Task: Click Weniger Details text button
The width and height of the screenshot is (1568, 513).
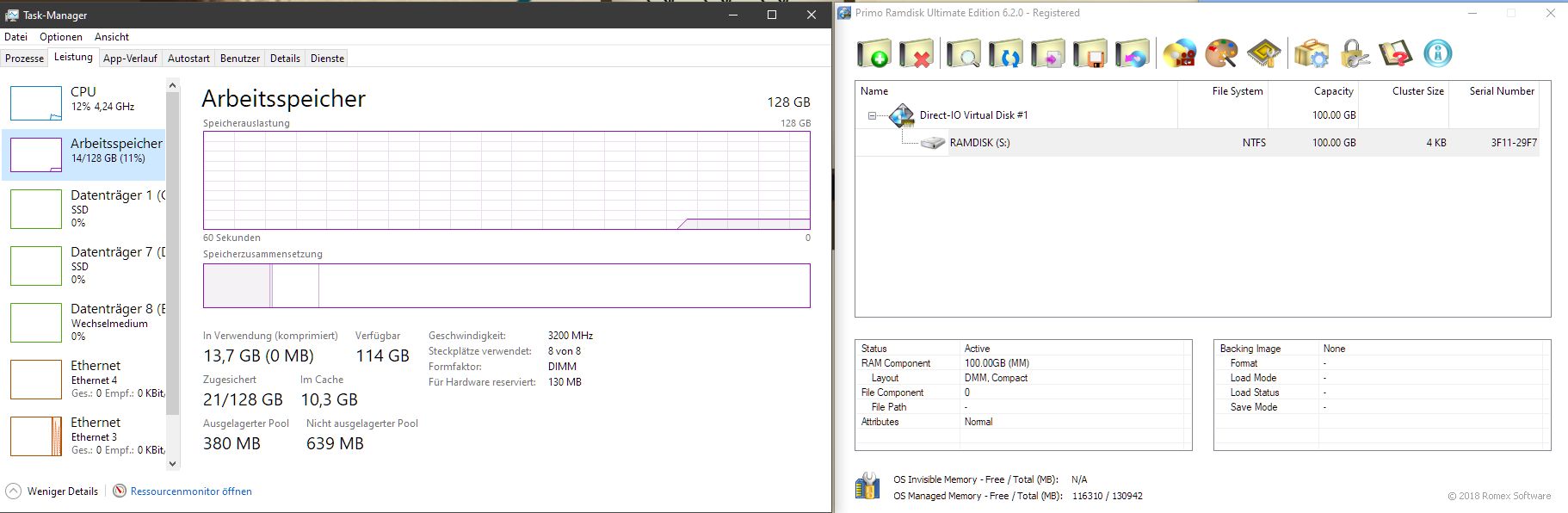Action: pos(63,491)
